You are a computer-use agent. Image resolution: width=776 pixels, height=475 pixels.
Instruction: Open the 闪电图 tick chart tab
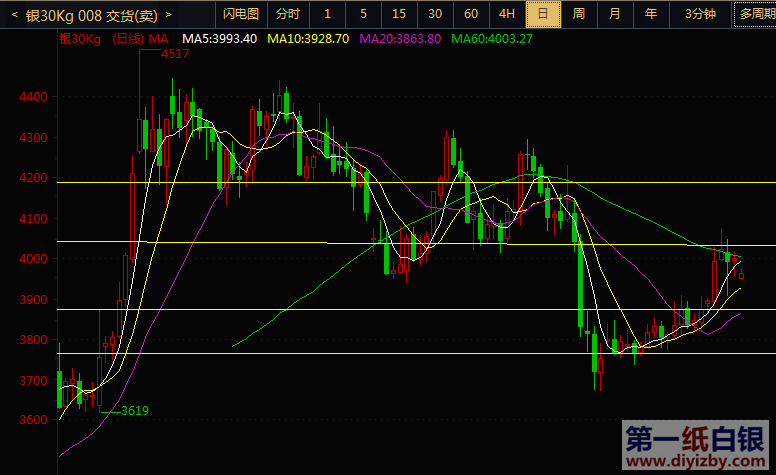[x=240, y=14]
